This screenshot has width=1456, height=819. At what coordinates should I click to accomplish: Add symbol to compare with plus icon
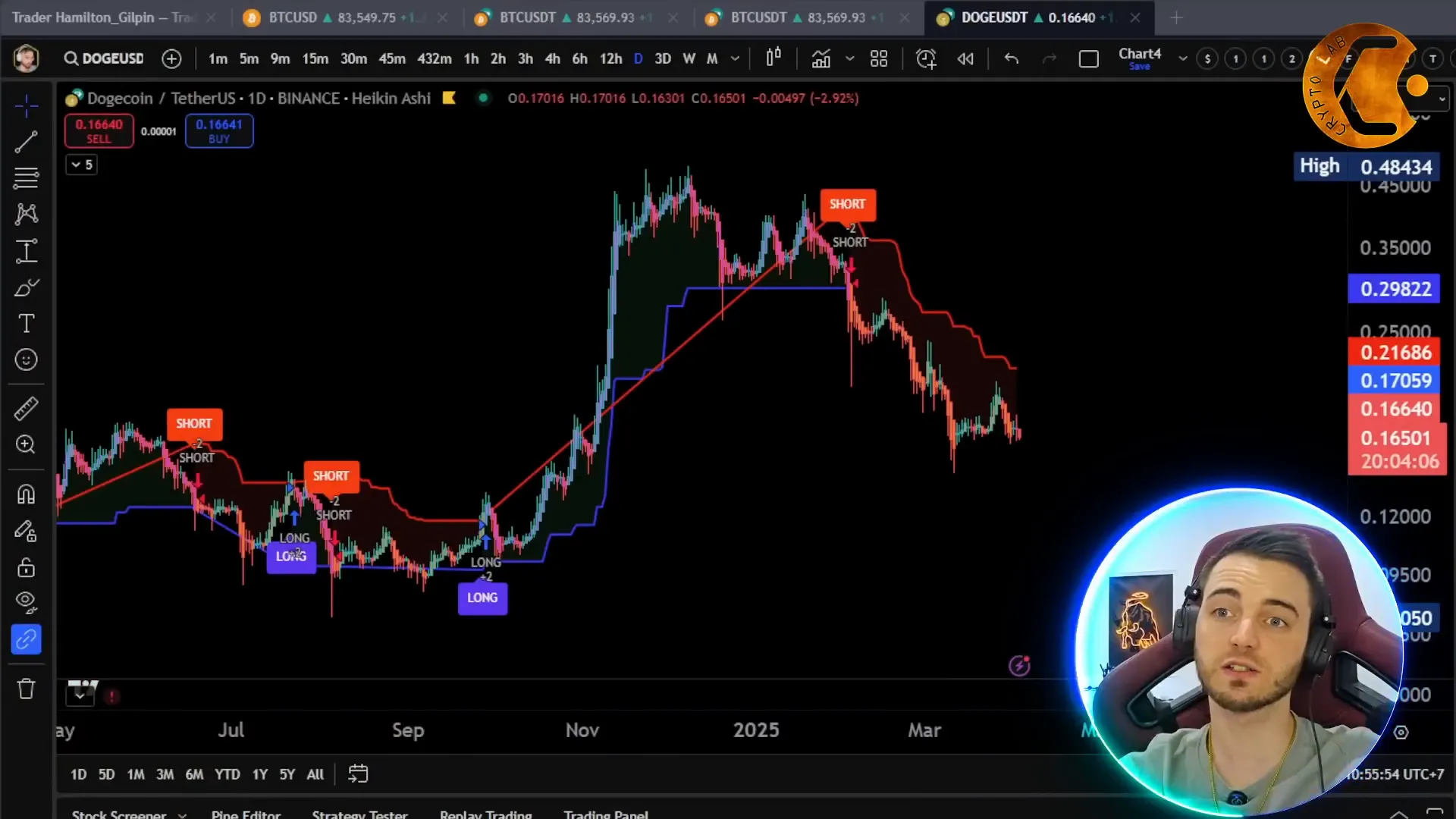[171, 58]
